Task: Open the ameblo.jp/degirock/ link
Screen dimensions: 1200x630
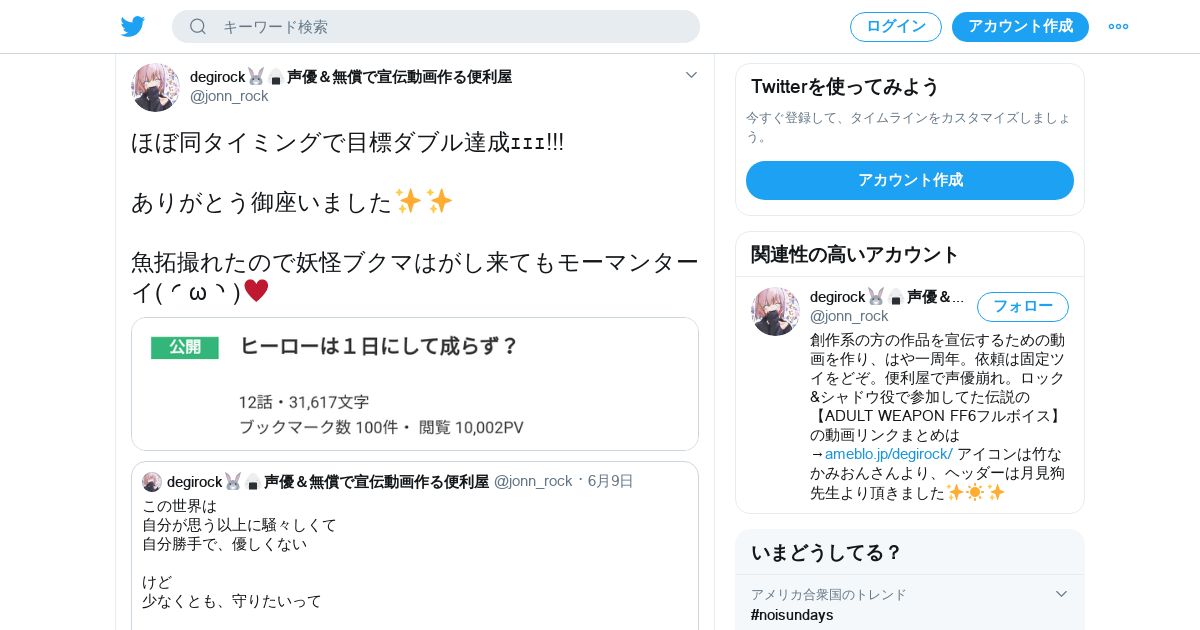Action: point(888,454)
